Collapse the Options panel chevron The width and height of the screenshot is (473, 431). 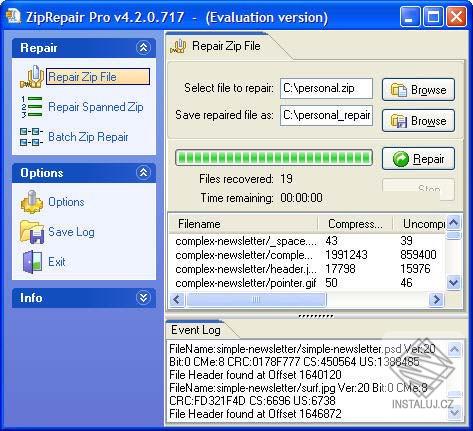tap(143, 173)
